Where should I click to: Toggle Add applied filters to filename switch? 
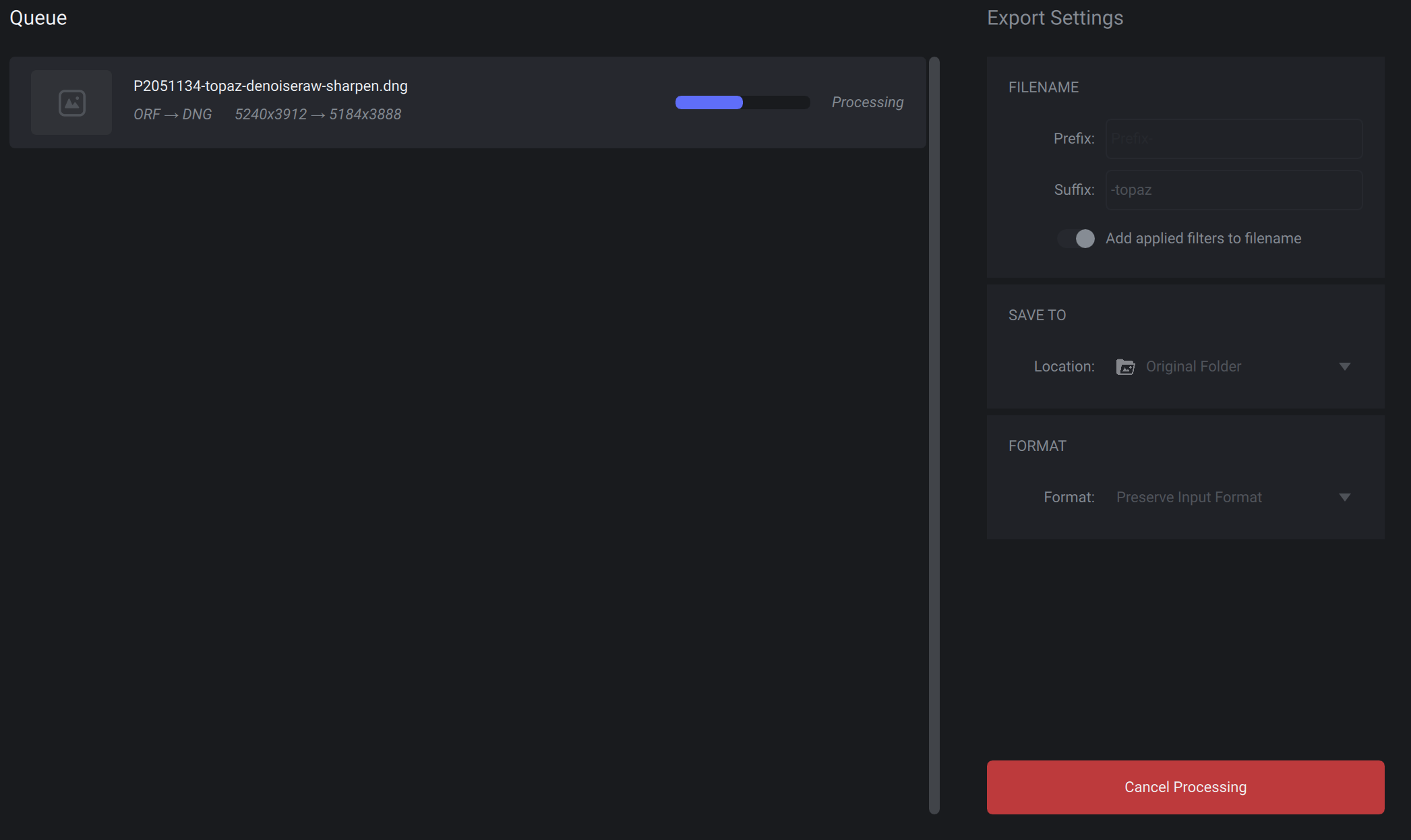point(1076,239)
